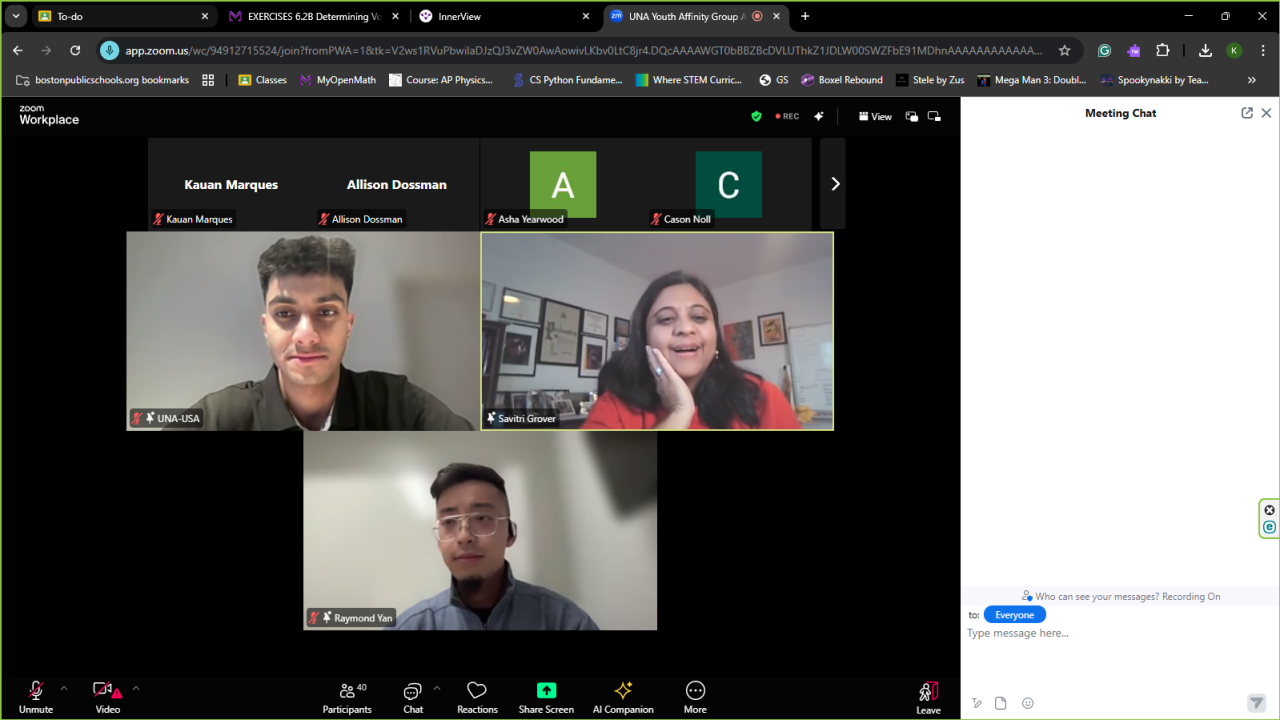Open the chat text formatting tool
The height and width of the screenshot is (720, 1280).
pos(978,703)
